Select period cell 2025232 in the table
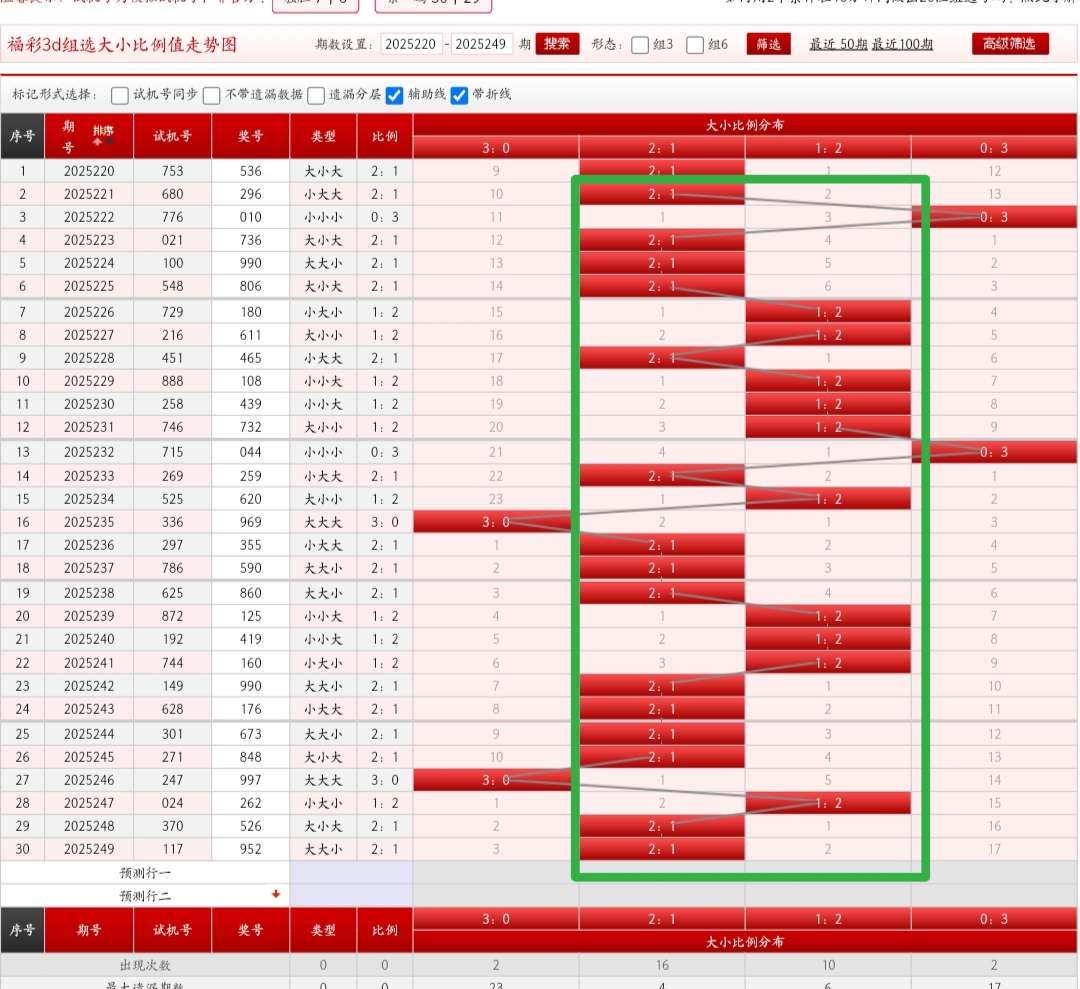The height and width of the screenshot is (989, 1080). tap(90, 452)
